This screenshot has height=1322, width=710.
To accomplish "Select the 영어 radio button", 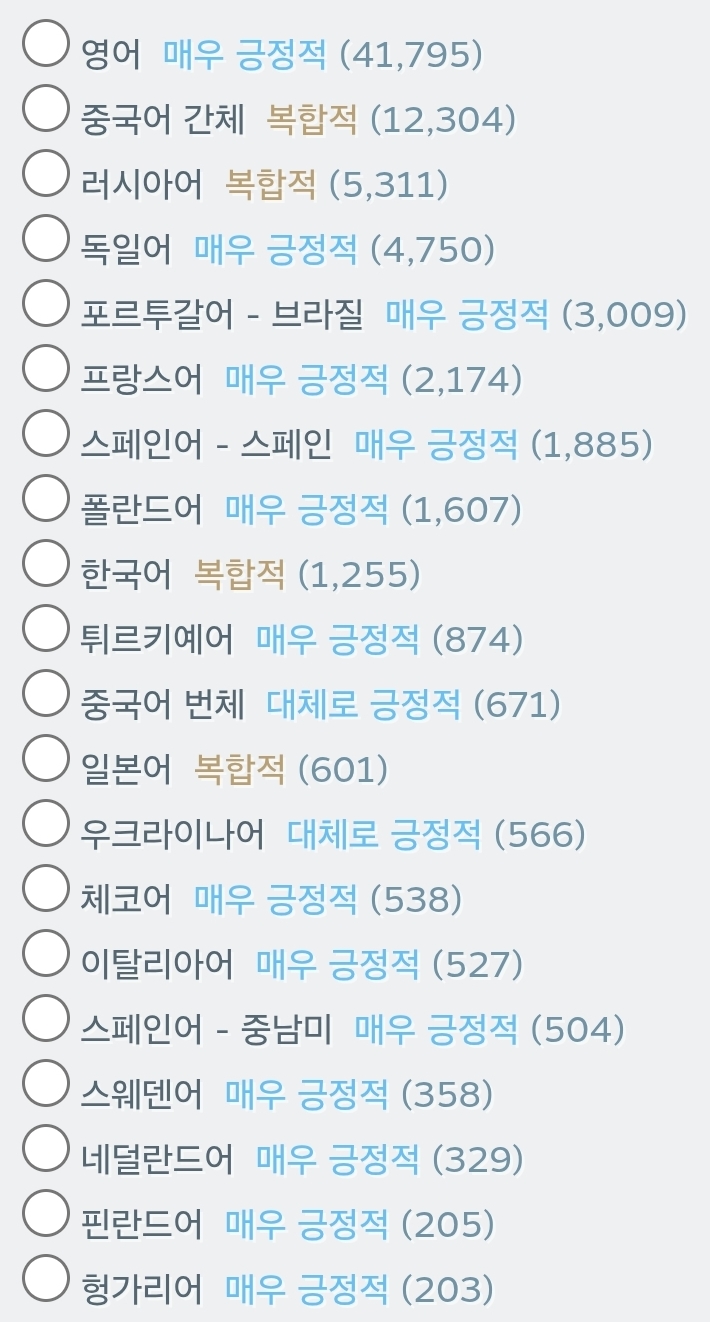I will coord(45,43).
